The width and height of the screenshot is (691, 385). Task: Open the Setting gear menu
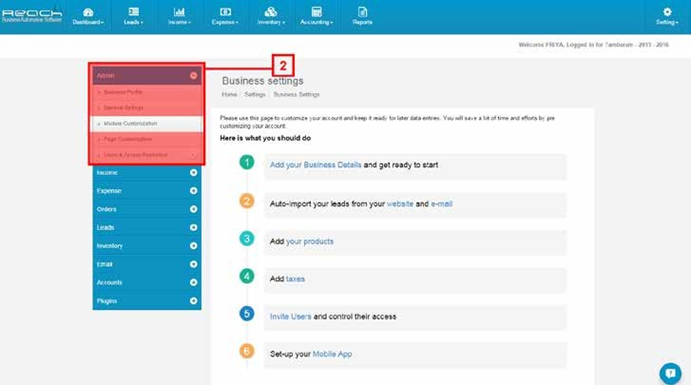[667, 16]
